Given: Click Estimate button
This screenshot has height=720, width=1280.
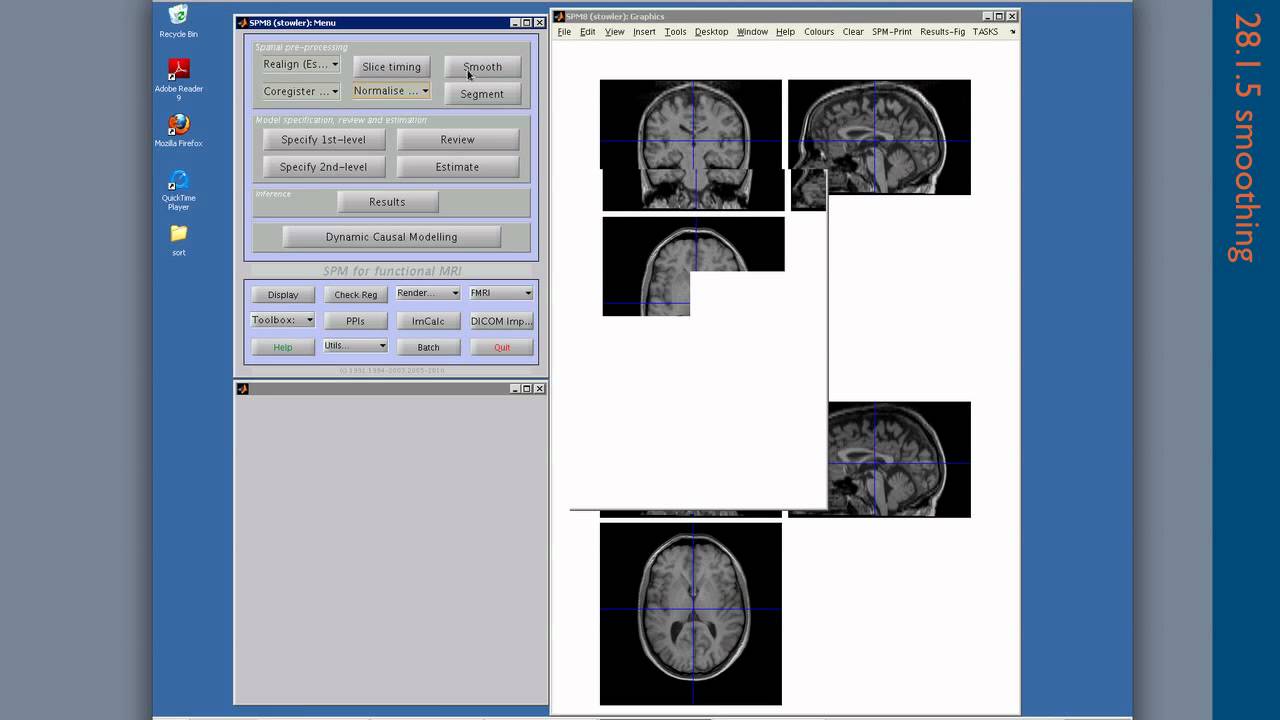Looking at the screenshot, I should point(457,167).
